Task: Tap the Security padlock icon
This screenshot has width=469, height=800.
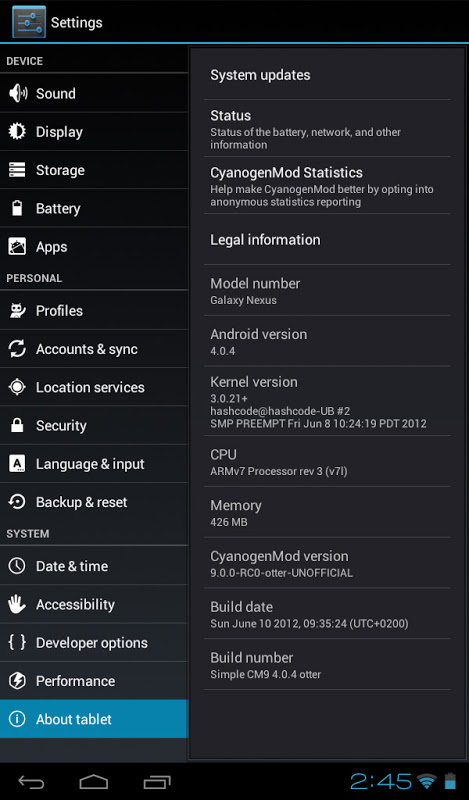Action: [17, 425]
